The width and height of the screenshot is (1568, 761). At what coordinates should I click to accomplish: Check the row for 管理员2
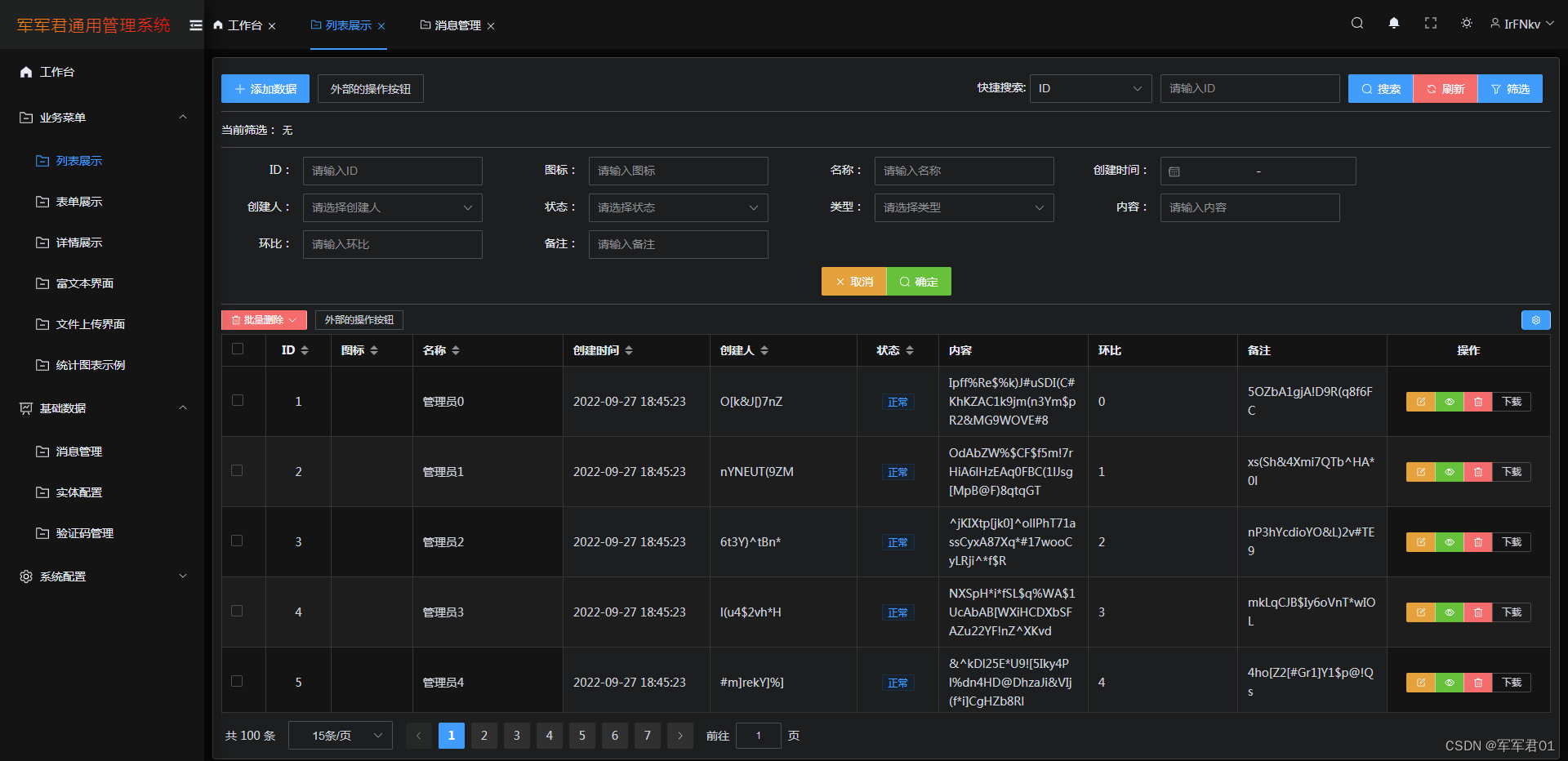point(238,541)
